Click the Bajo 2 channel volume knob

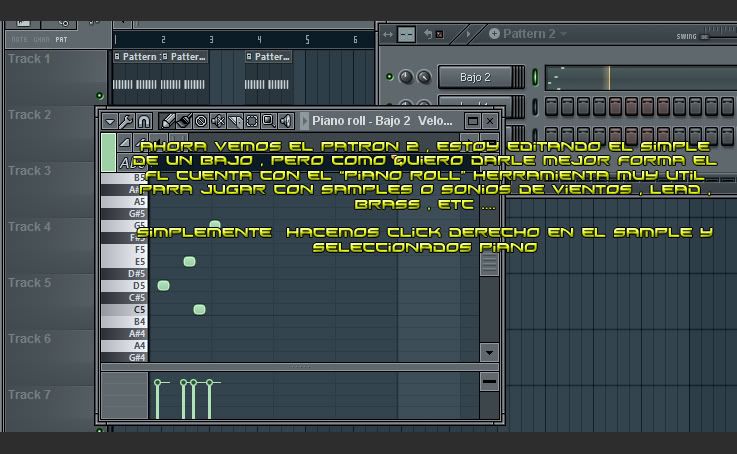click(423, 77)
